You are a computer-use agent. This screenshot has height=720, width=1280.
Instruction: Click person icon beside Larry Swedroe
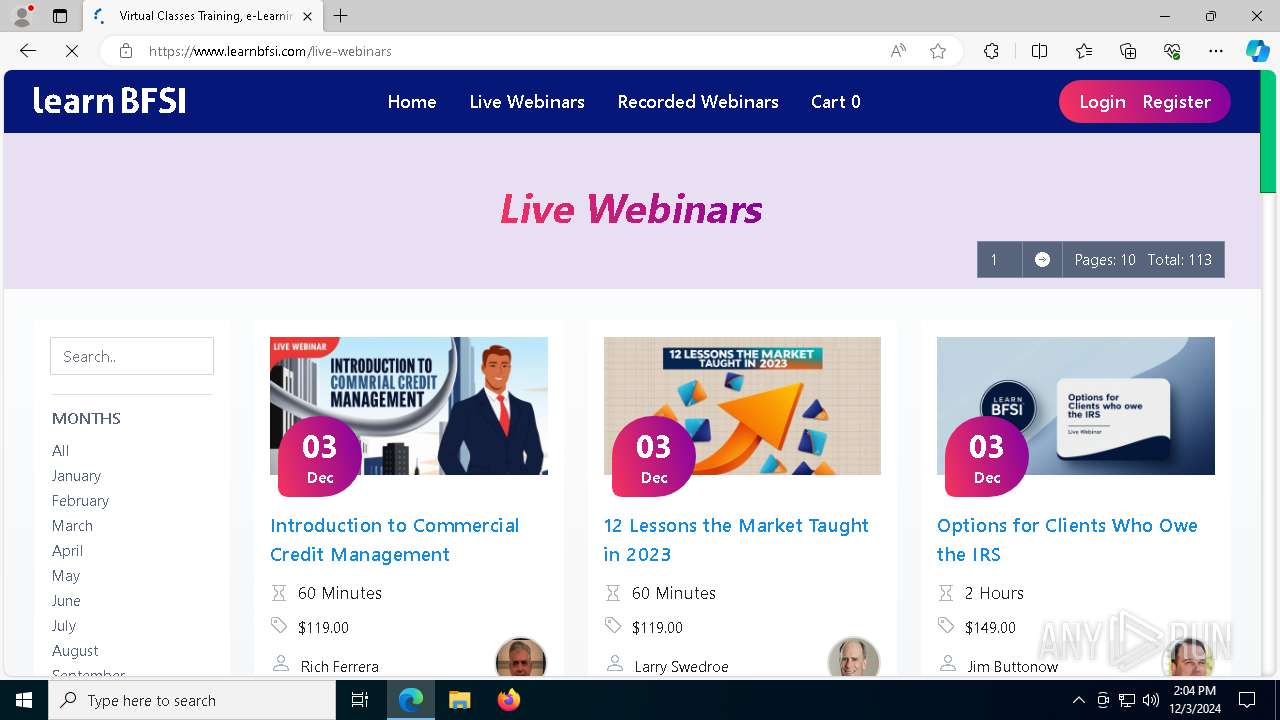click(615, 664)
